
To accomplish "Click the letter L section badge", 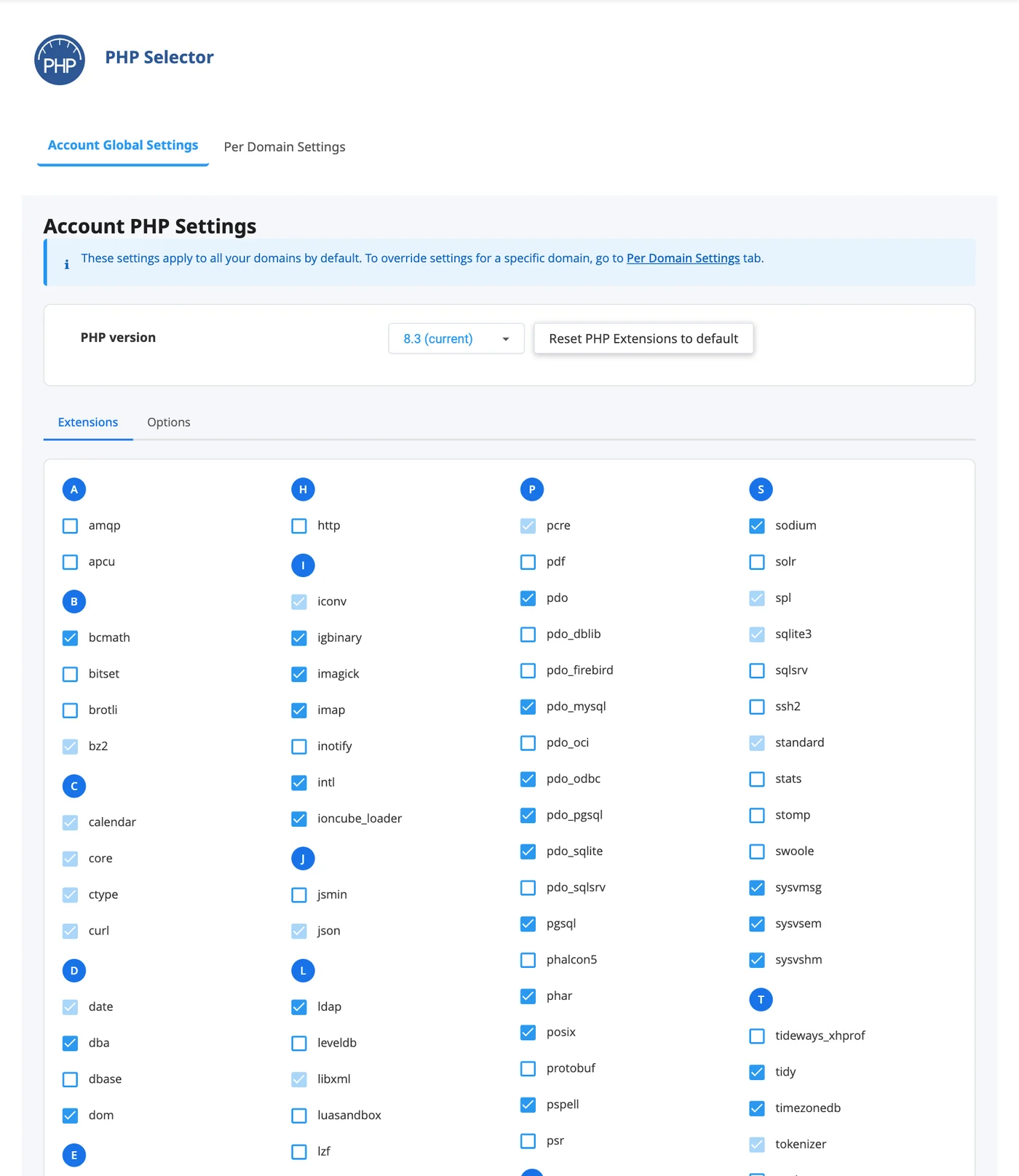I will pos(303,971).
